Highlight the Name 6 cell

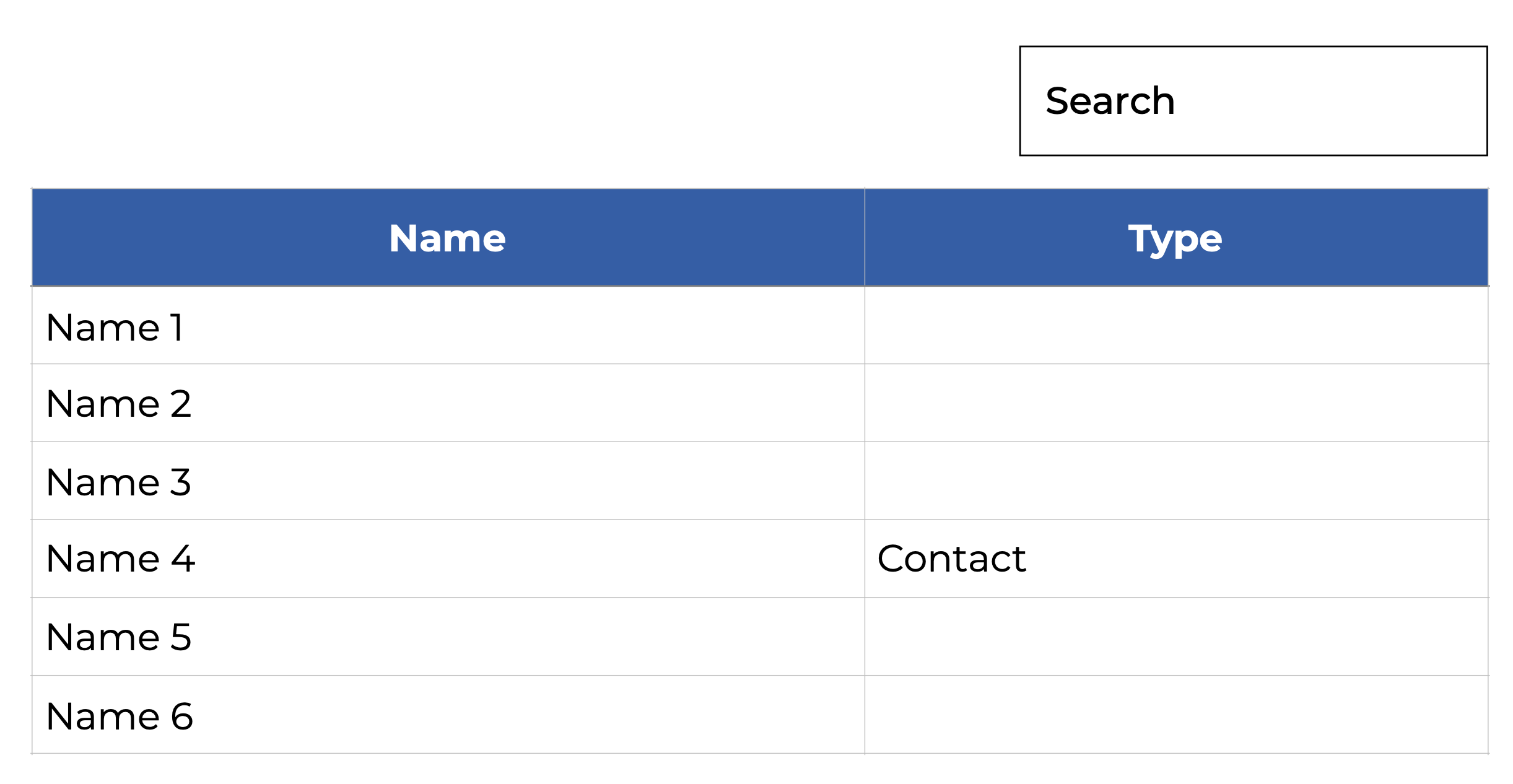coord(120,716)
